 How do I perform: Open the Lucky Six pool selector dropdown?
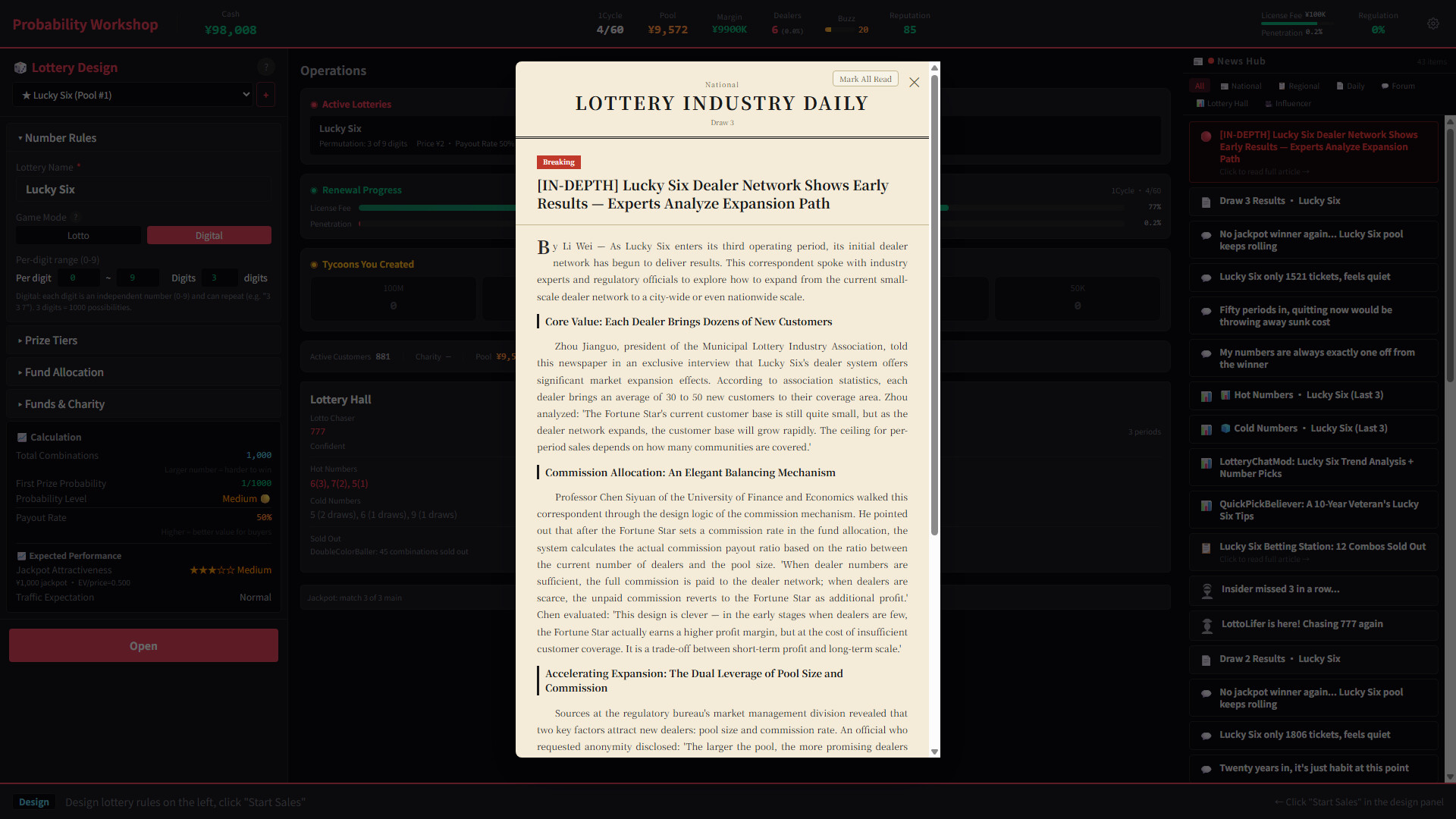pos(132,95)
